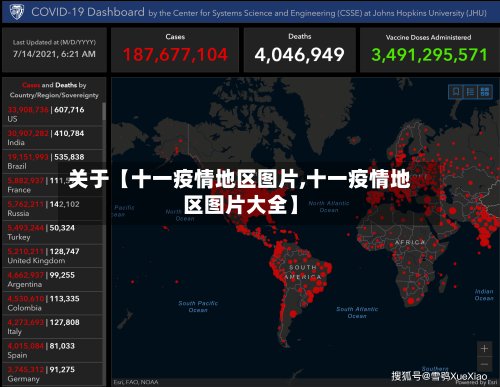
Task: Click the vaccine doses figure 3,491,295,571
Action: pyautogui.click(x=429, y=55)
